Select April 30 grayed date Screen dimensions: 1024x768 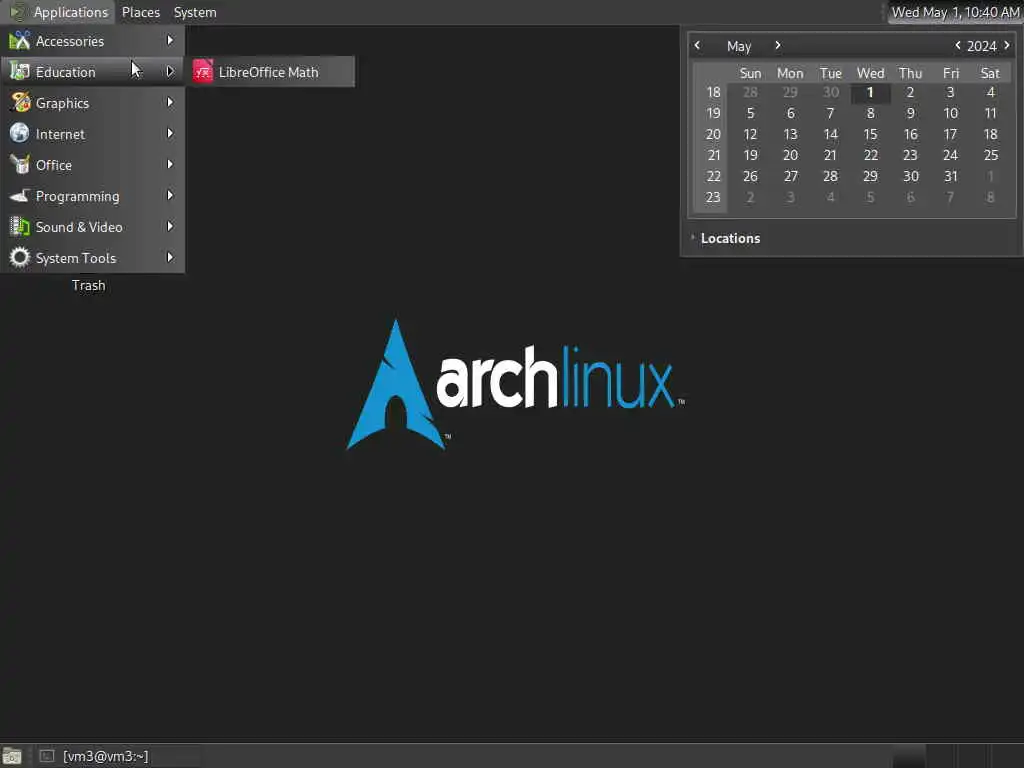[x=830, y=93]
